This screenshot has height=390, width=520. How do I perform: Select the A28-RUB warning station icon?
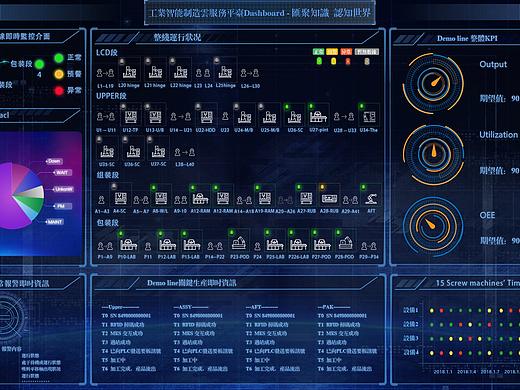329,199
